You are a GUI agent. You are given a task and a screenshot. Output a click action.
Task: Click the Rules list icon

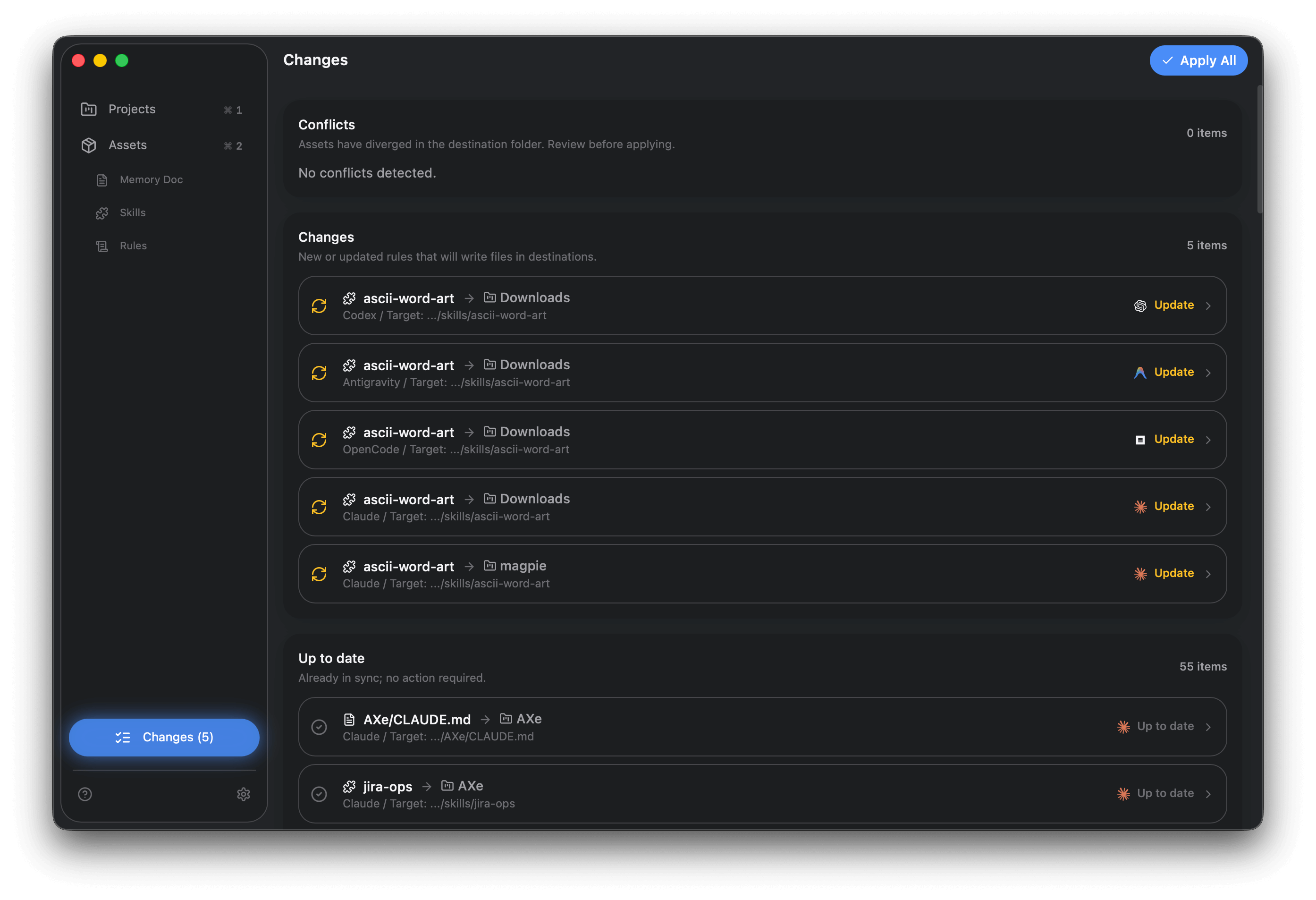point(102,245)
